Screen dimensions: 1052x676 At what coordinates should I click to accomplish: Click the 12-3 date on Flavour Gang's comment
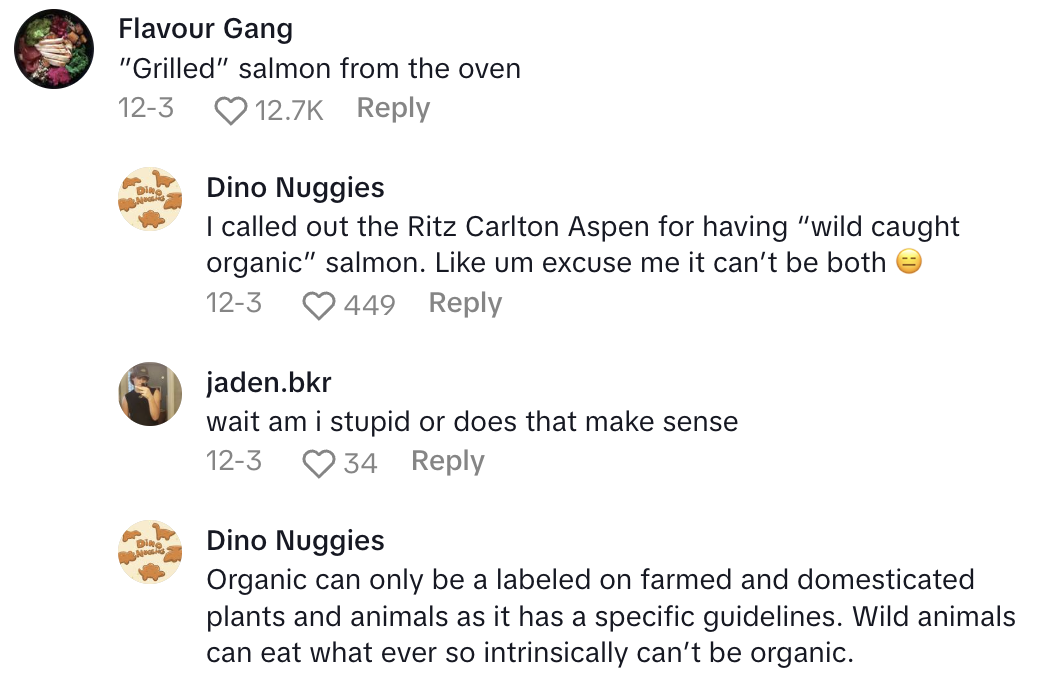146,108
